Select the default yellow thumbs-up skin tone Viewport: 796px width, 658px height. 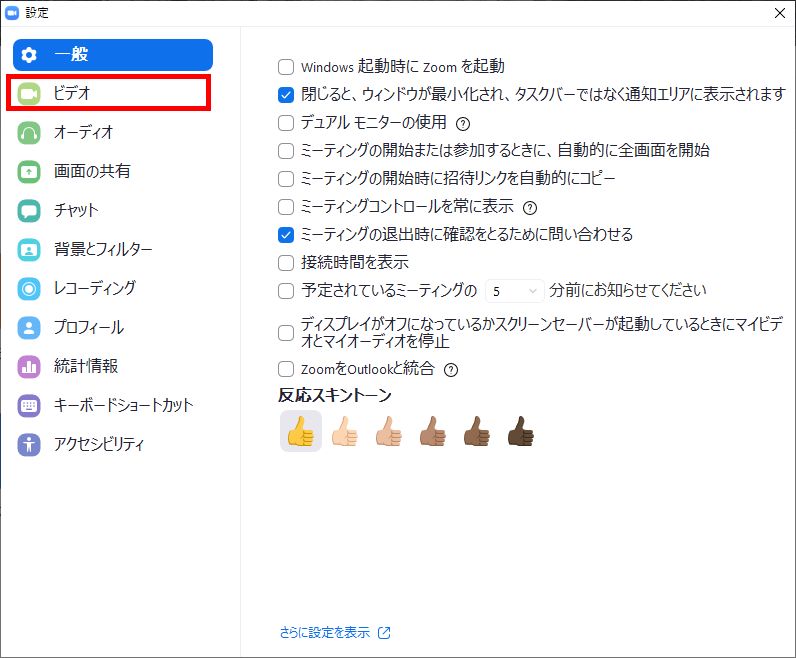click(301, 431)
